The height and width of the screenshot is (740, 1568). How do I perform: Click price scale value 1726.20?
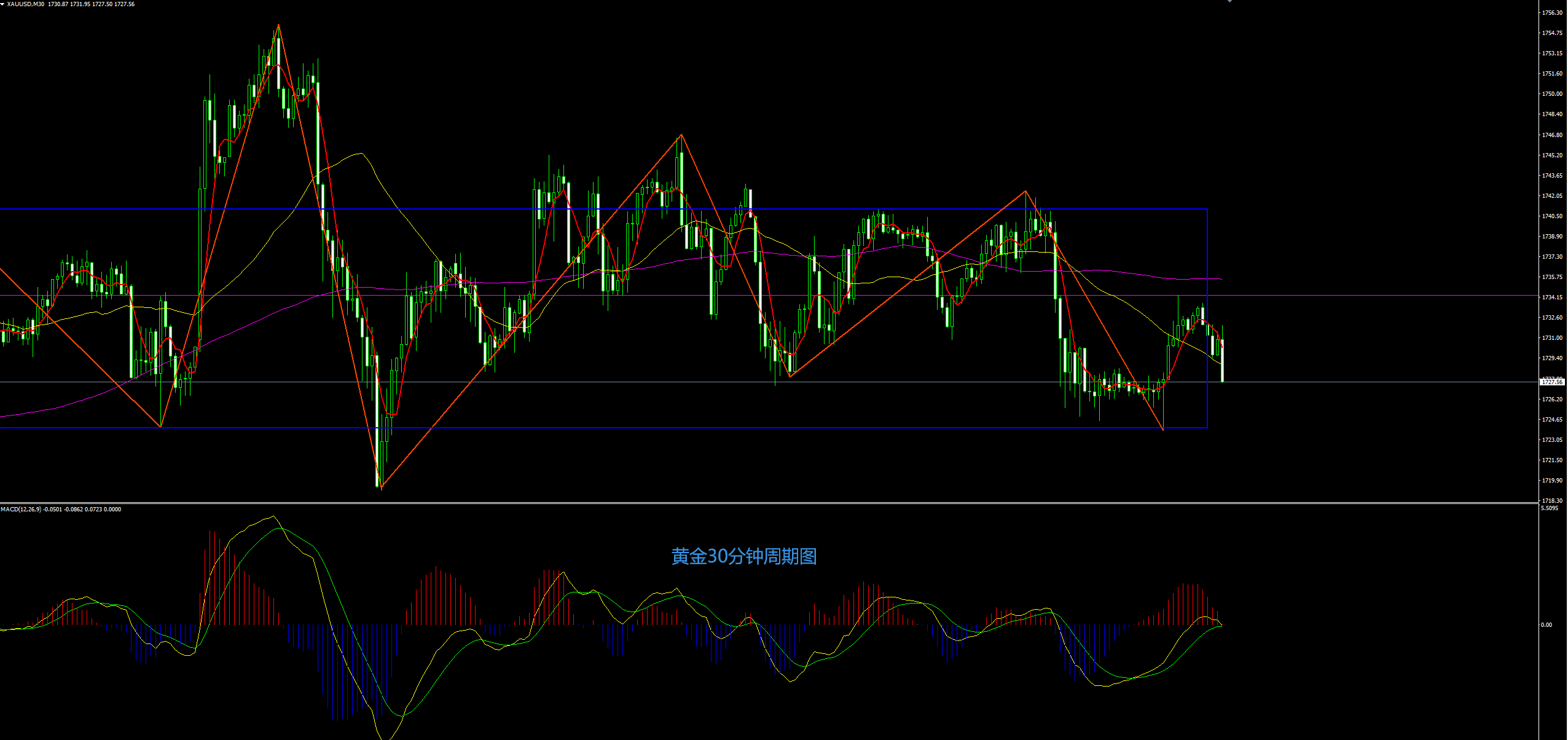[1552, 400]
